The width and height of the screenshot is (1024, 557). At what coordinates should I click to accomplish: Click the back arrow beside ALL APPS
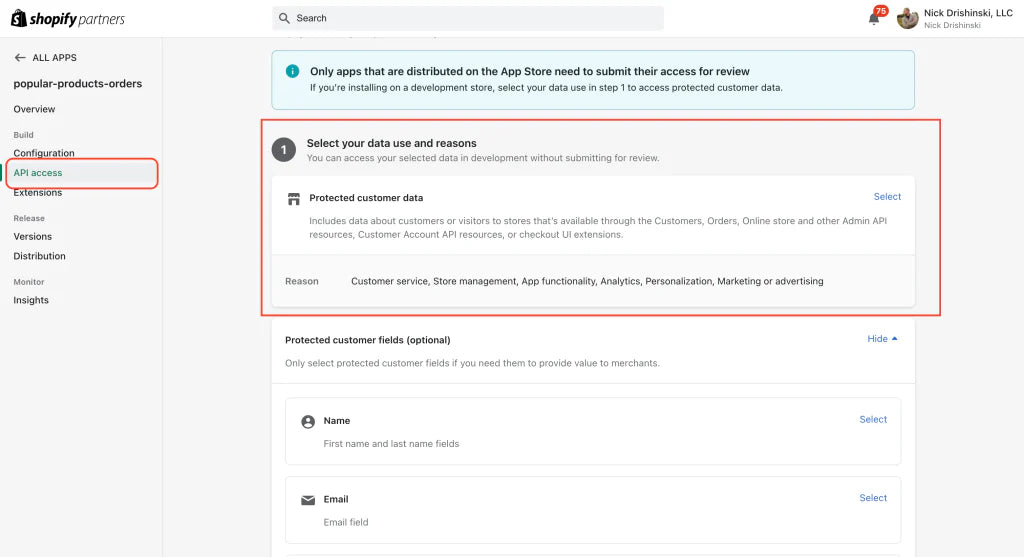(20, 58)
